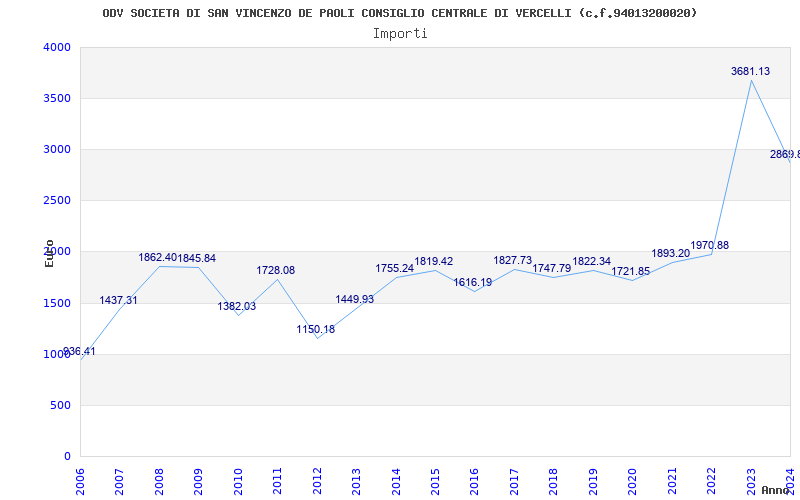Screen dimensions: 800x500
Task: Click the 2013 x-axis year label
Action: (x=357, y=482)
